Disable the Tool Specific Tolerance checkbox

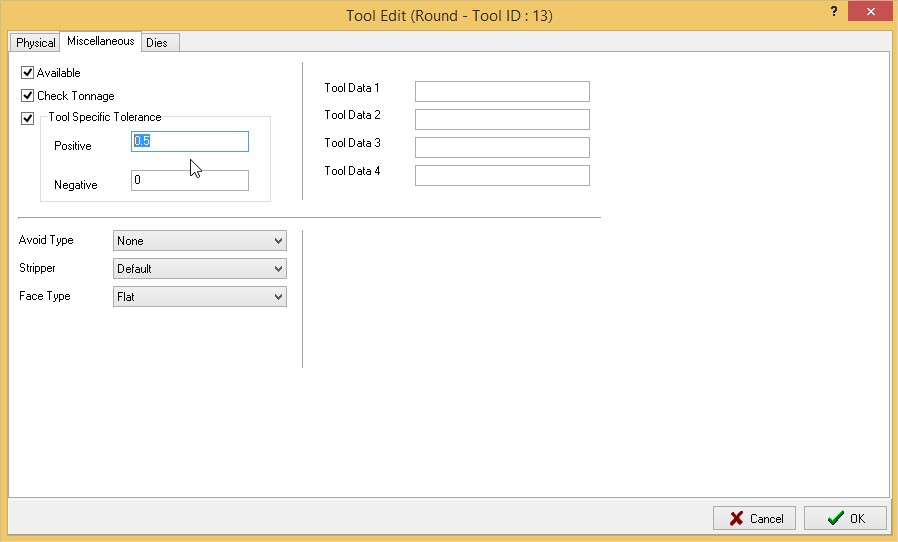pos(28,119)
